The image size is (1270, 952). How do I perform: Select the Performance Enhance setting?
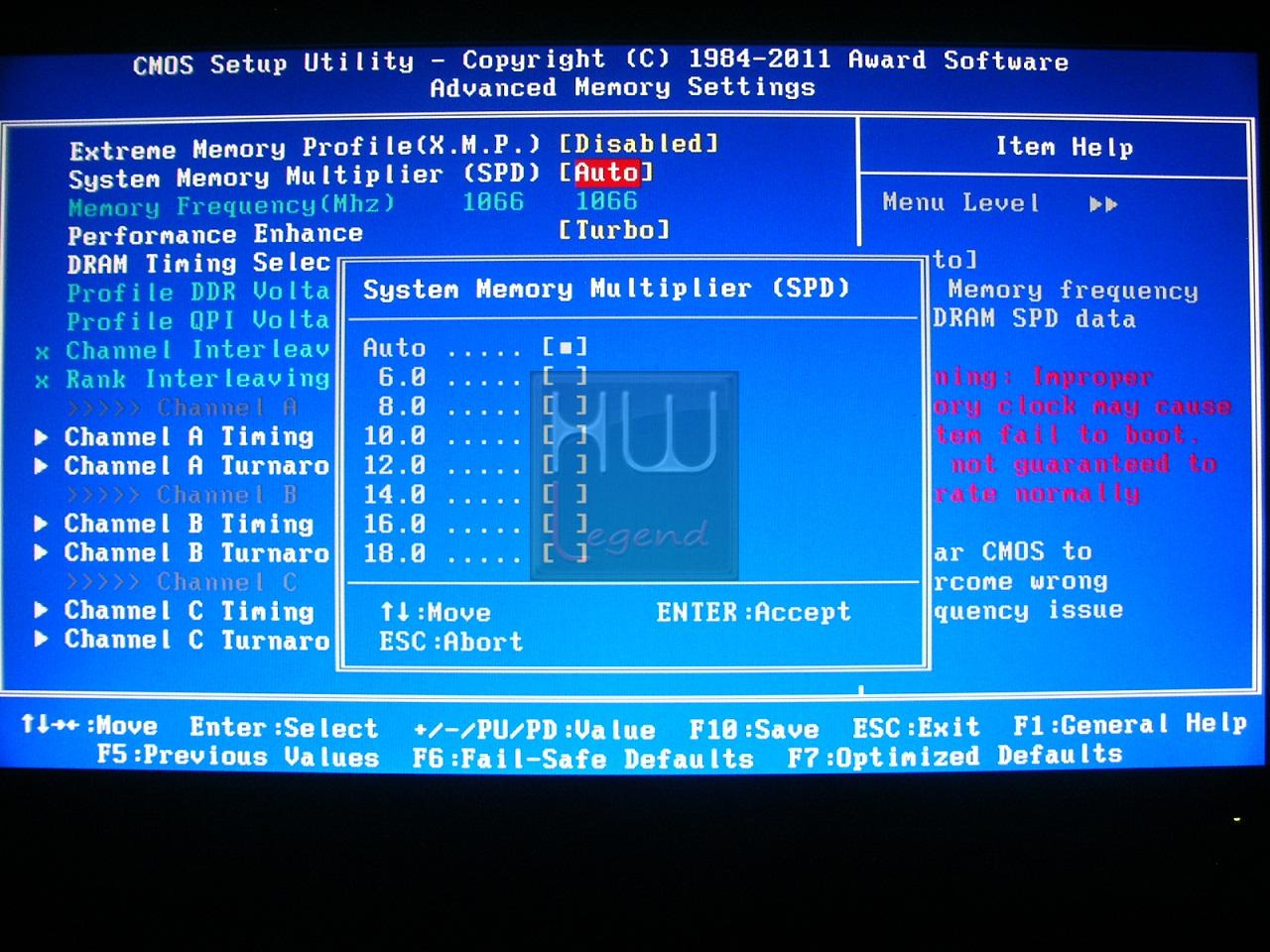[x=215, y=235]
